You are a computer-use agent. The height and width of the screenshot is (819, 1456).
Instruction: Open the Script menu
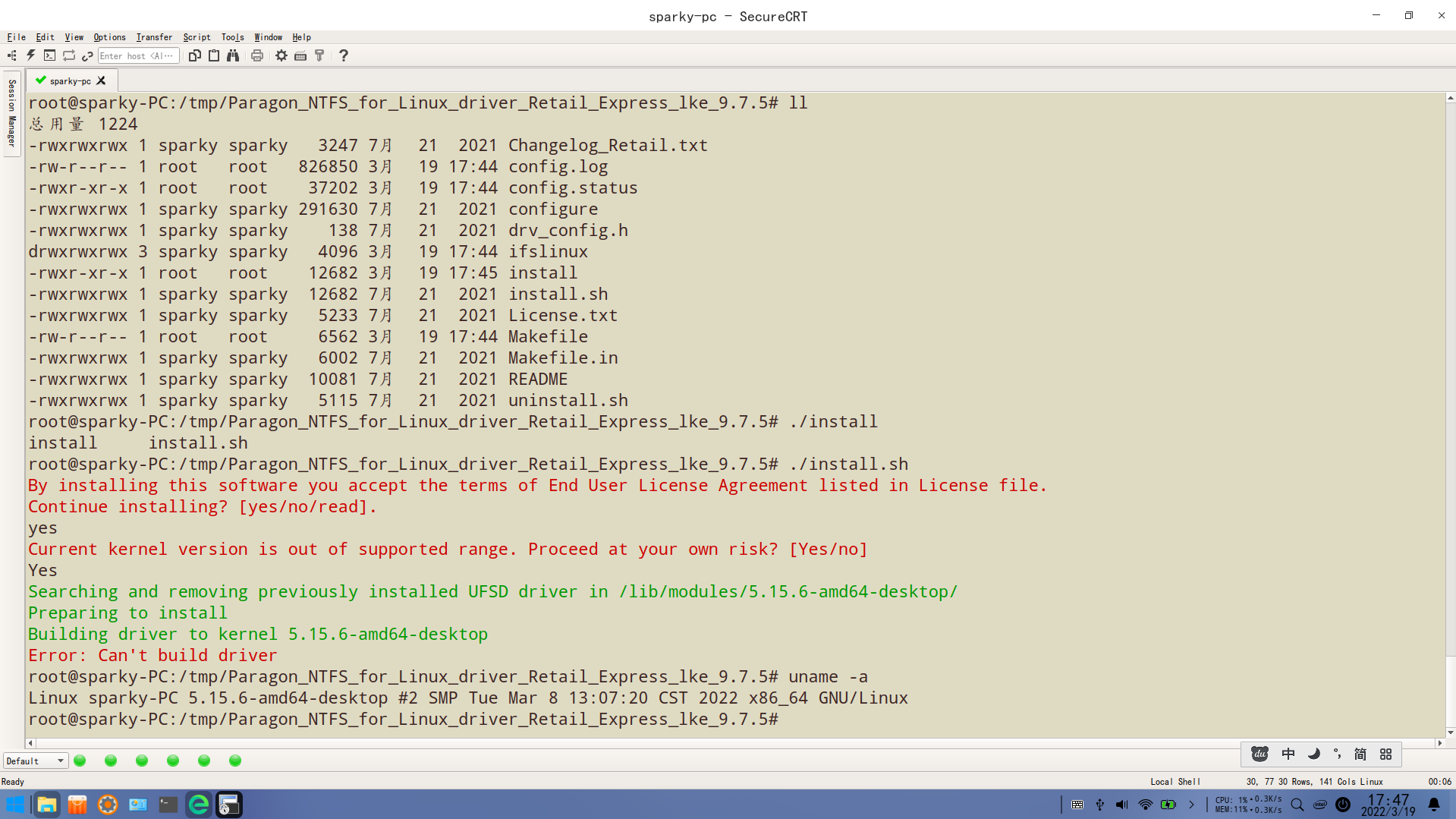(197, 37)
